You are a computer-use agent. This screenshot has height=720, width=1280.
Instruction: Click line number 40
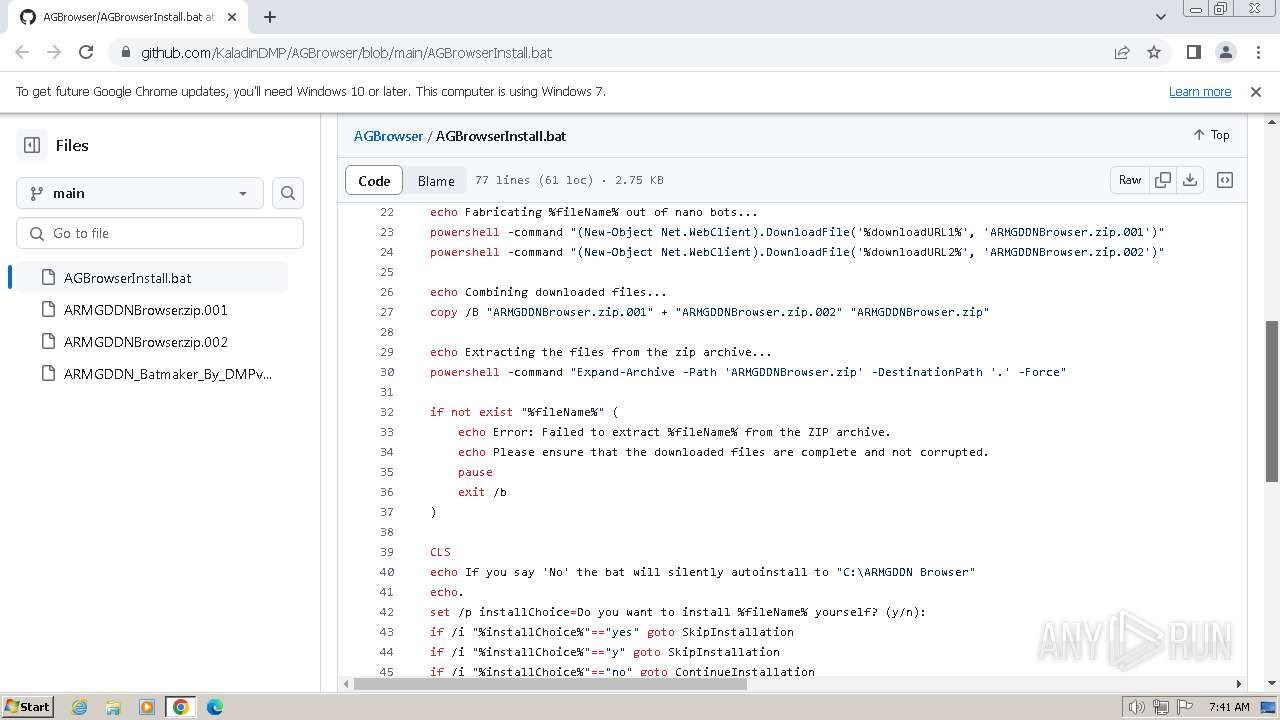[x=387, y=572]
